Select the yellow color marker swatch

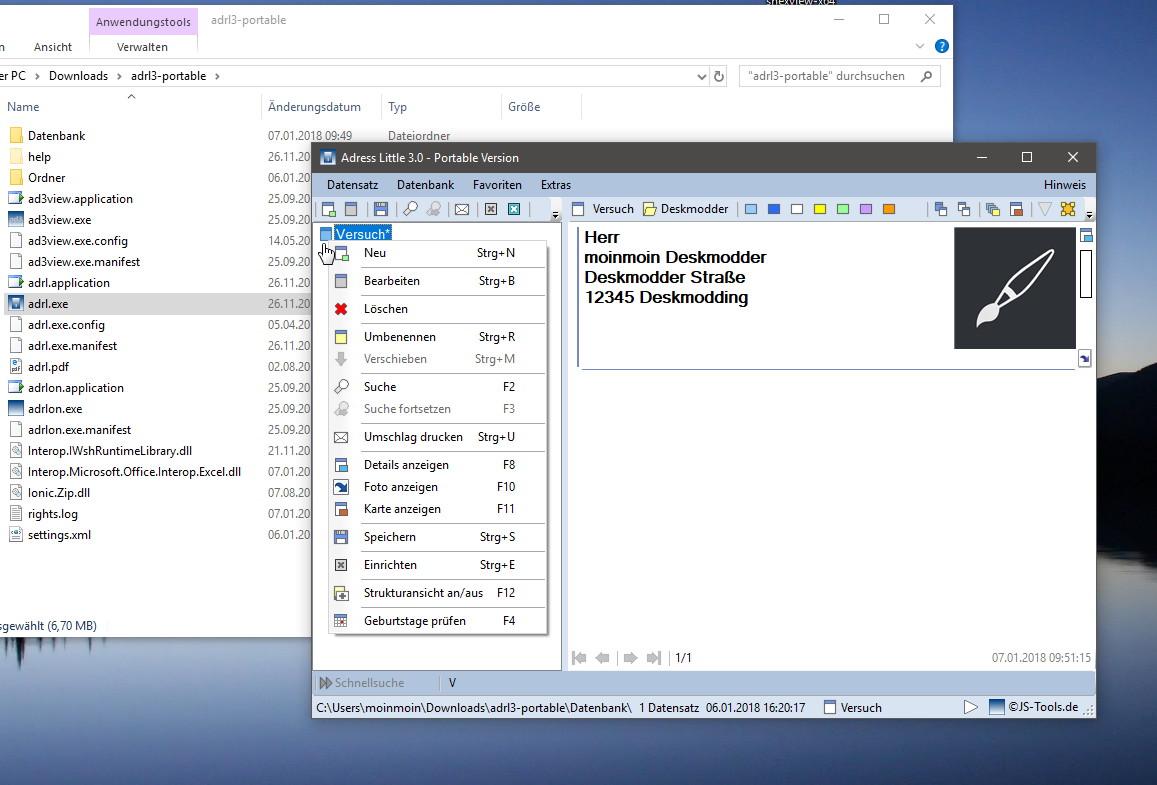(x=820, y=209)
